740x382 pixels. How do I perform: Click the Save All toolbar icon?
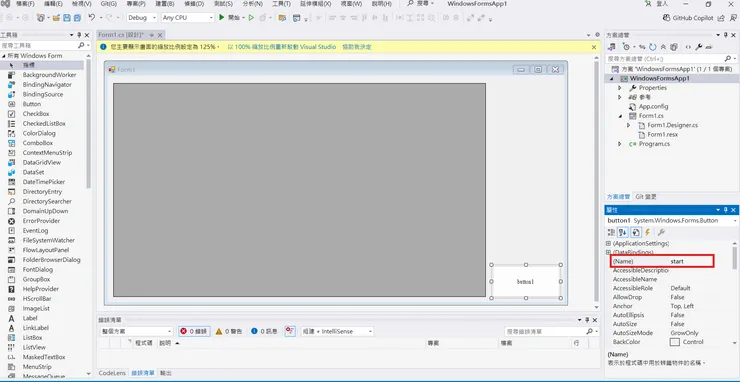pos(77,17)
